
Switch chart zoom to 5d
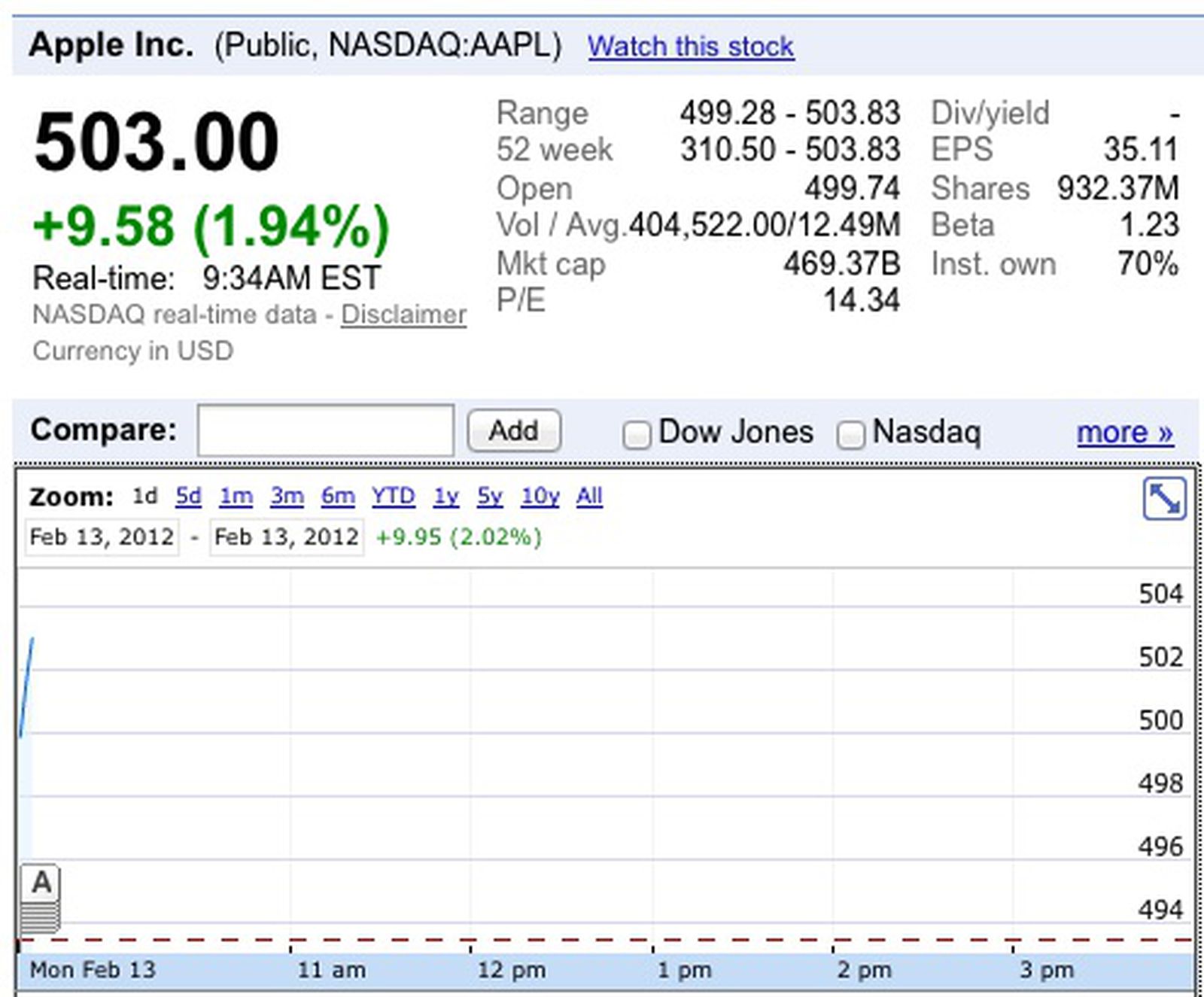pos(188,496)
